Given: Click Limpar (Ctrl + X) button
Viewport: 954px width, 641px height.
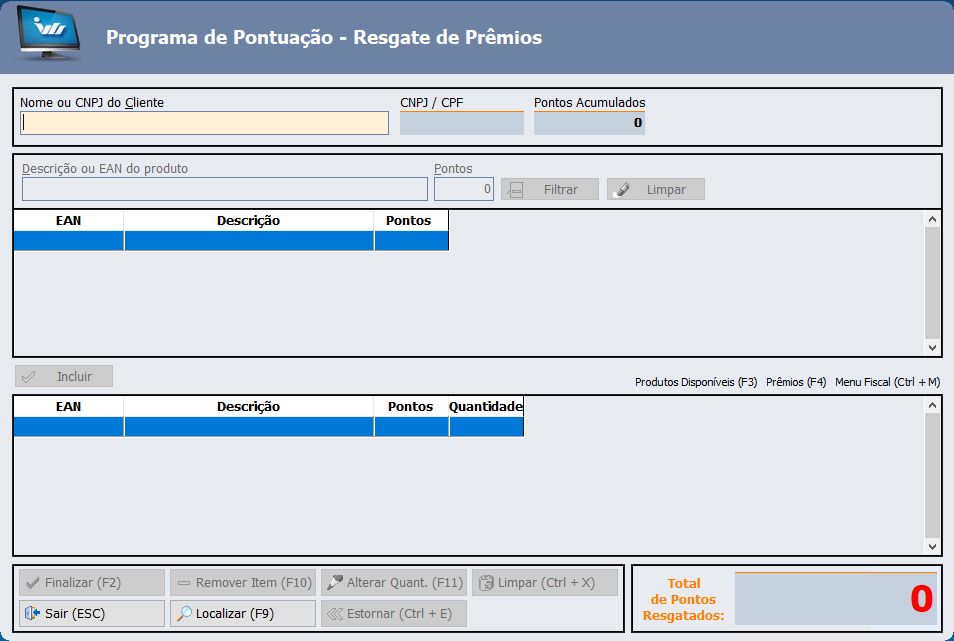Looking at the screenshot, I should click(x=544, y=582).
